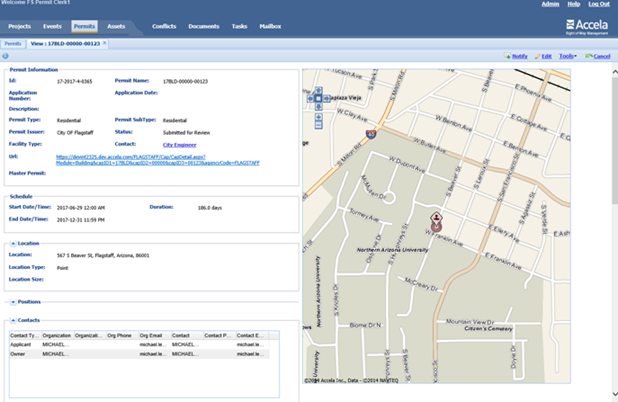Click the permit location marker on map
618x402 pixels.
click(436, 221)
